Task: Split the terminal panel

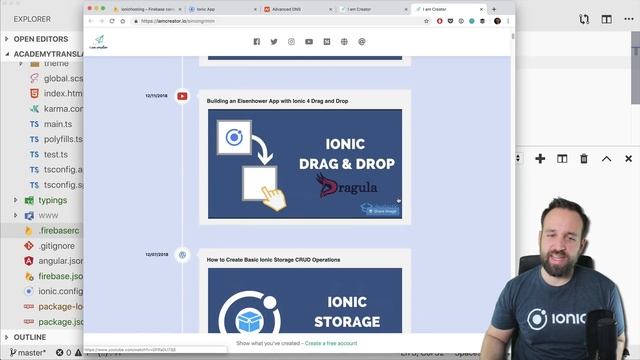Action: (562, 159)
